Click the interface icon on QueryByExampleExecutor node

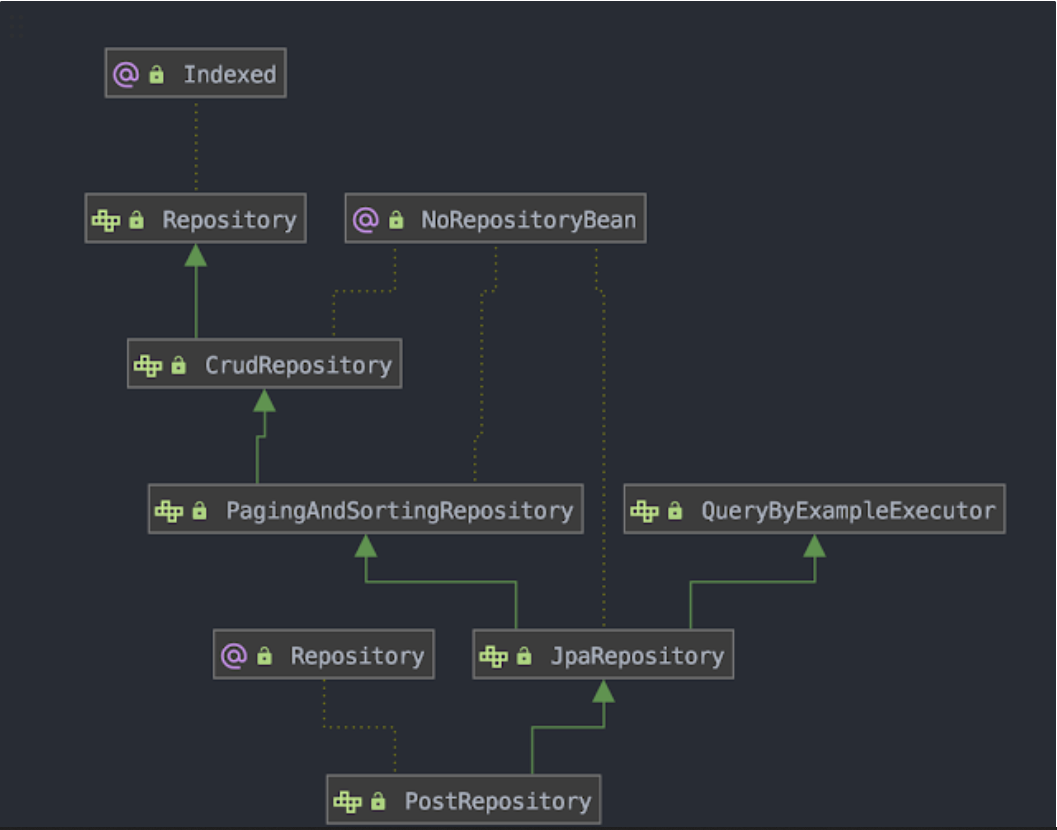point(644,510)
